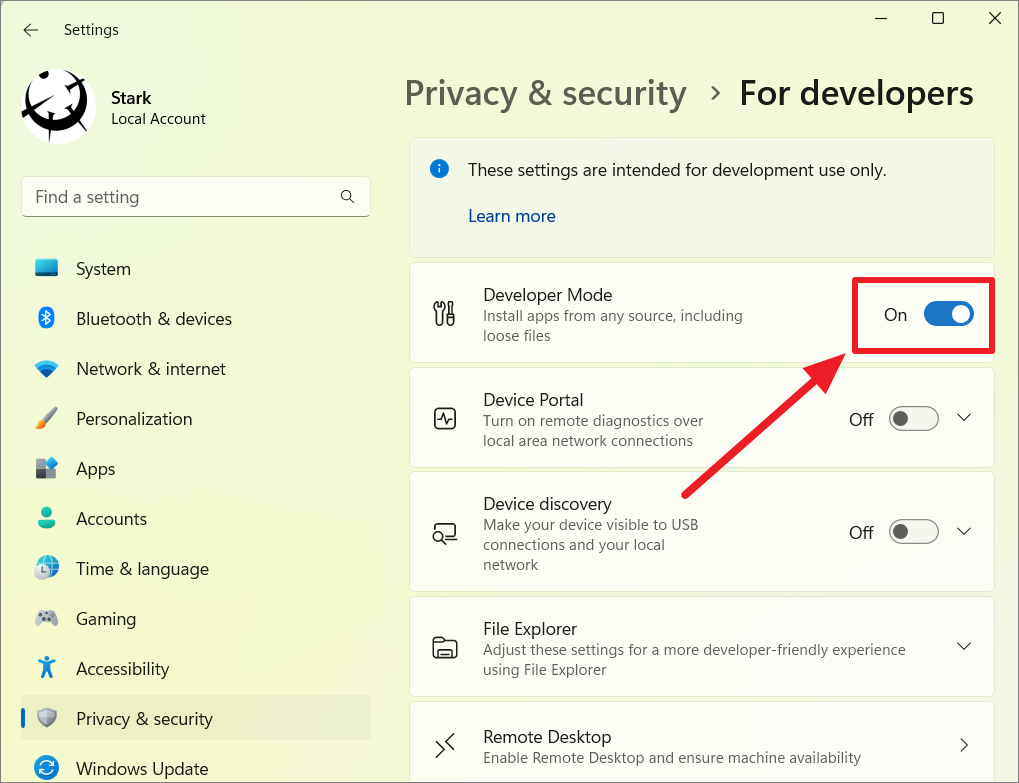Click the Local Account label
This screenshot has width=1019, height=783.
point(158,119)
